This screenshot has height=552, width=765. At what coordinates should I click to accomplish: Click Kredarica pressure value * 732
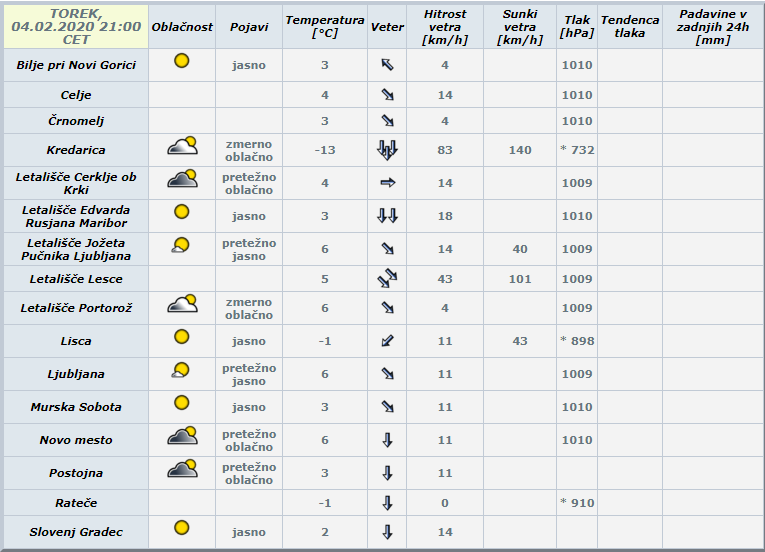pos(577,150)
